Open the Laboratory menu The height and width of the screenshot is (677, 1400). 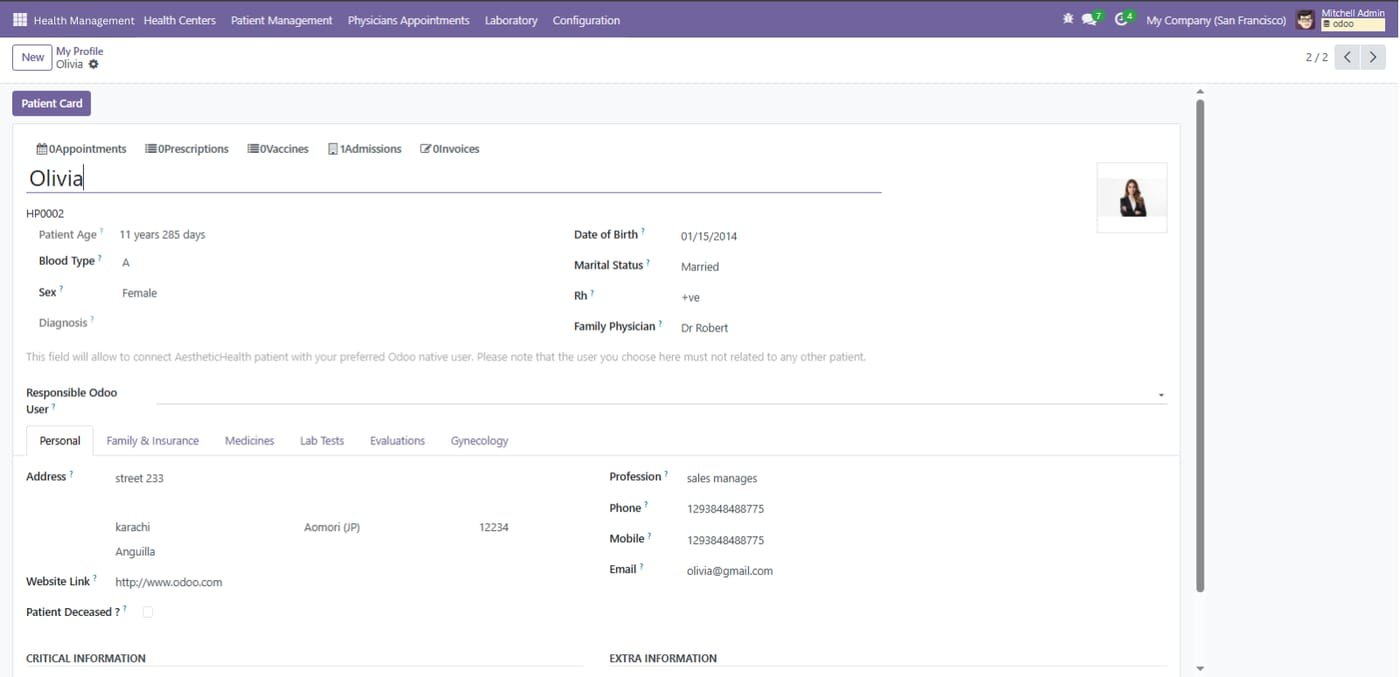pos(511,20)
